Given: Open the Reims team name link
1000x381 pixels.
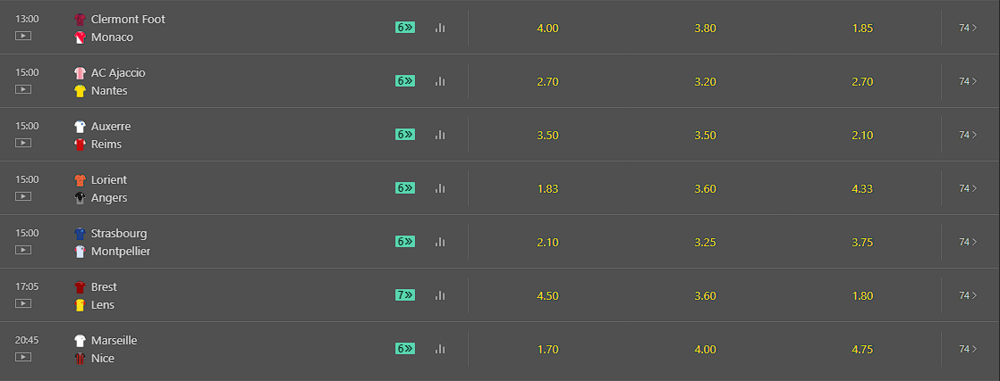Looking at the screenshot, I should click(x=107, y=144).
